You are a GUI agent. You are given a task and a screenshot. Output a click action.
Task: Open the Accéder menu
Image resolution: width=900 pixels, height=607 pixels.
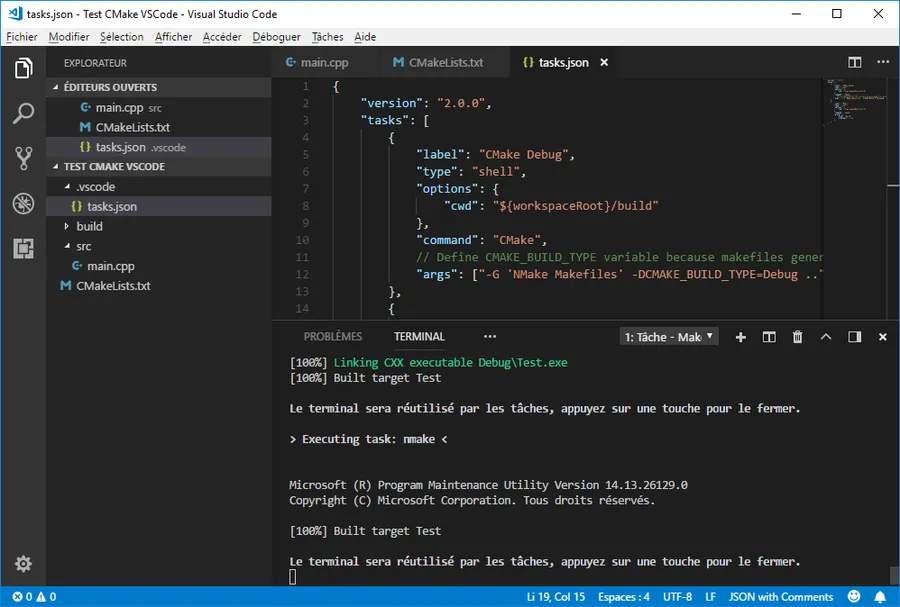[222, 37]
